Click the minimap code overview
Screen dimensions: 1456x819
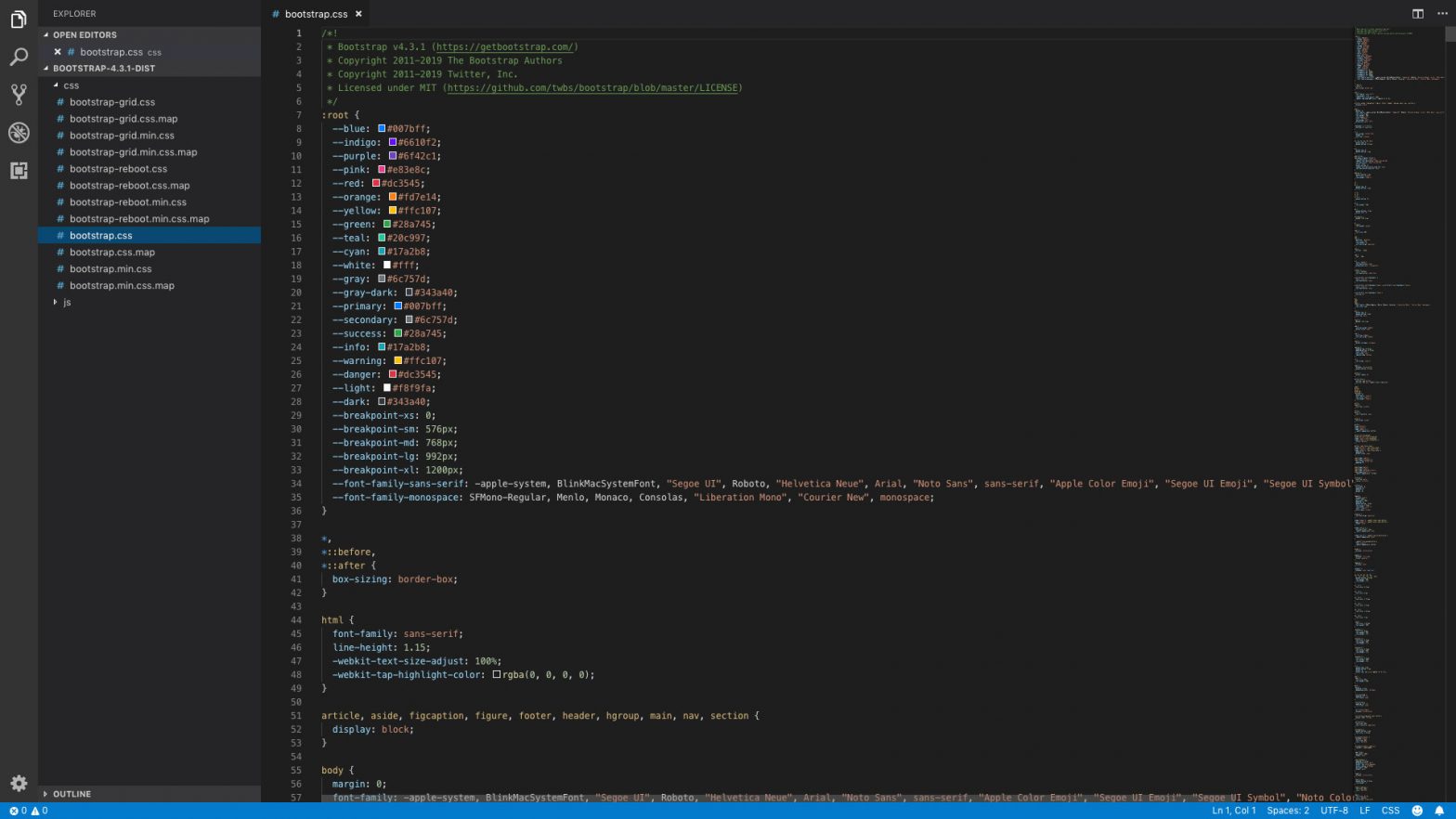click(x=1399, y=413)
